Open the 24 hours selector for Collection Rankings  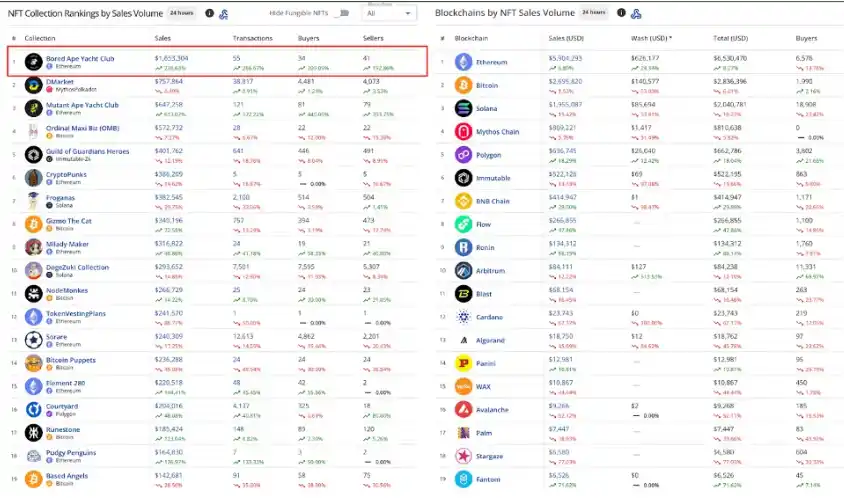tap(181, 13)
